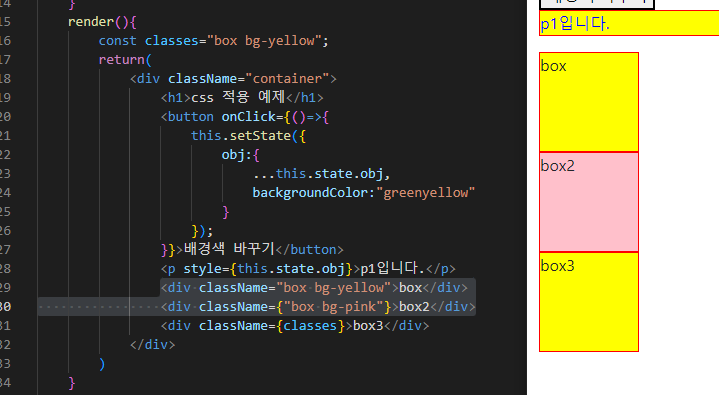Viewport: 719px width, 395px height.
Task: Click the closing '</div>' tag on line 32
Action: coord(153,345)
